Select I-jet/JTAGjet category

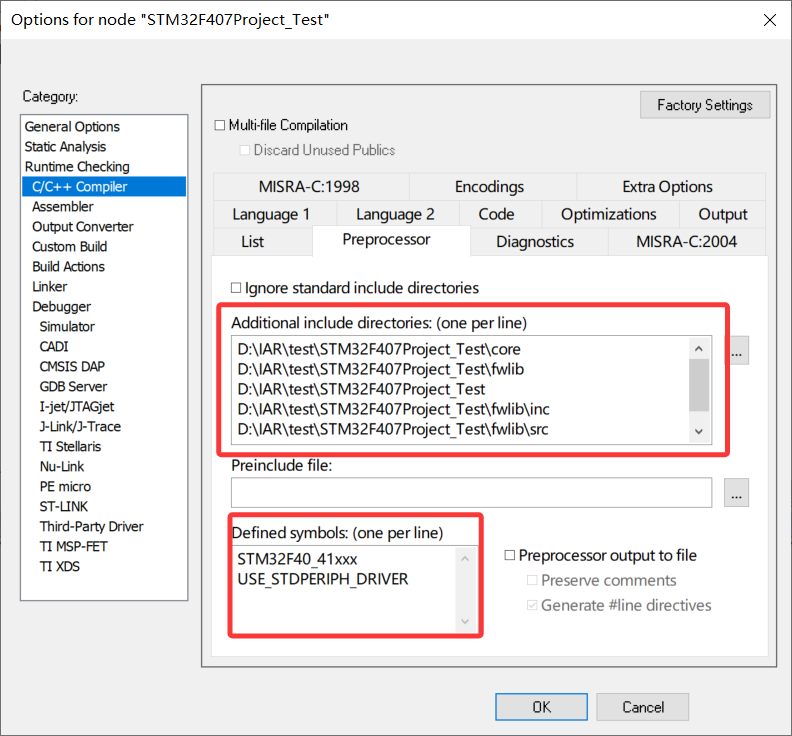[x=77, y=407]
